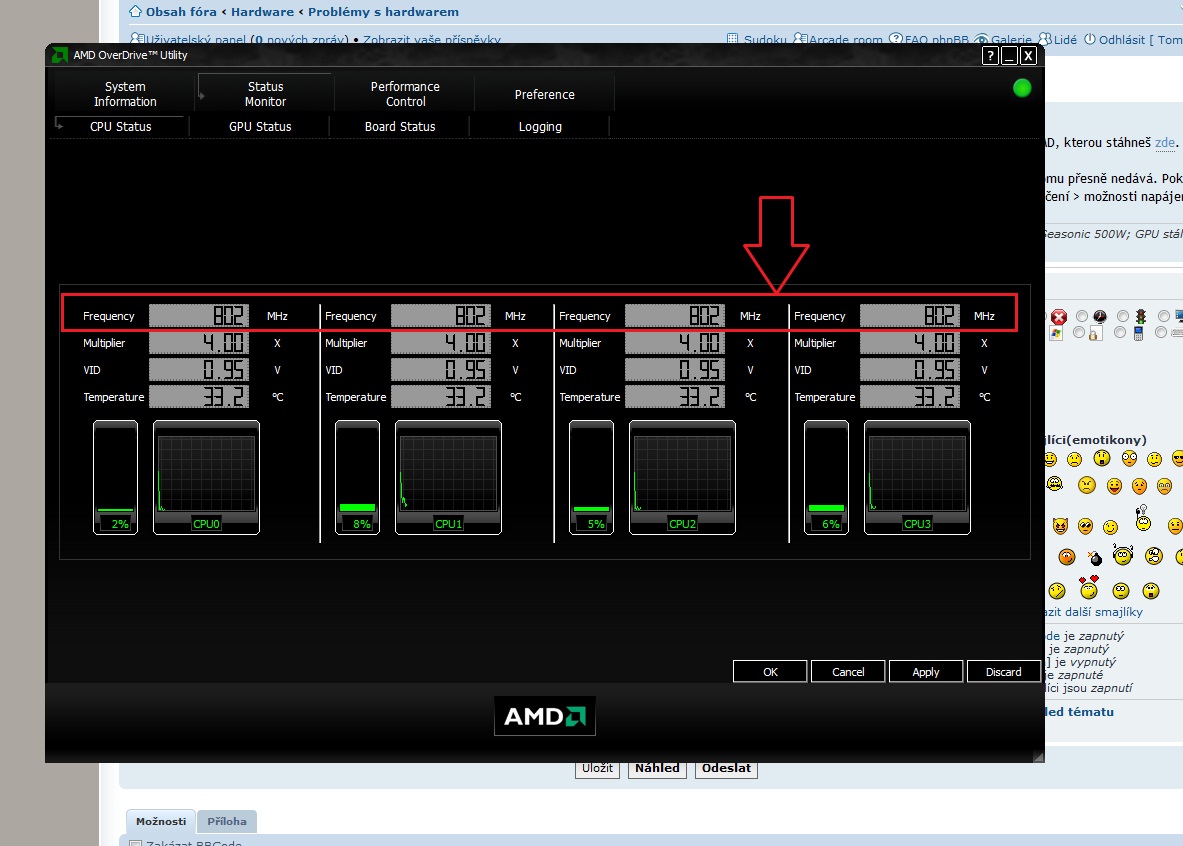Viewport: 1183px width, 846px height.
Task: Open OverDrive help with the question mark button
Action: [x=991, y=56]
